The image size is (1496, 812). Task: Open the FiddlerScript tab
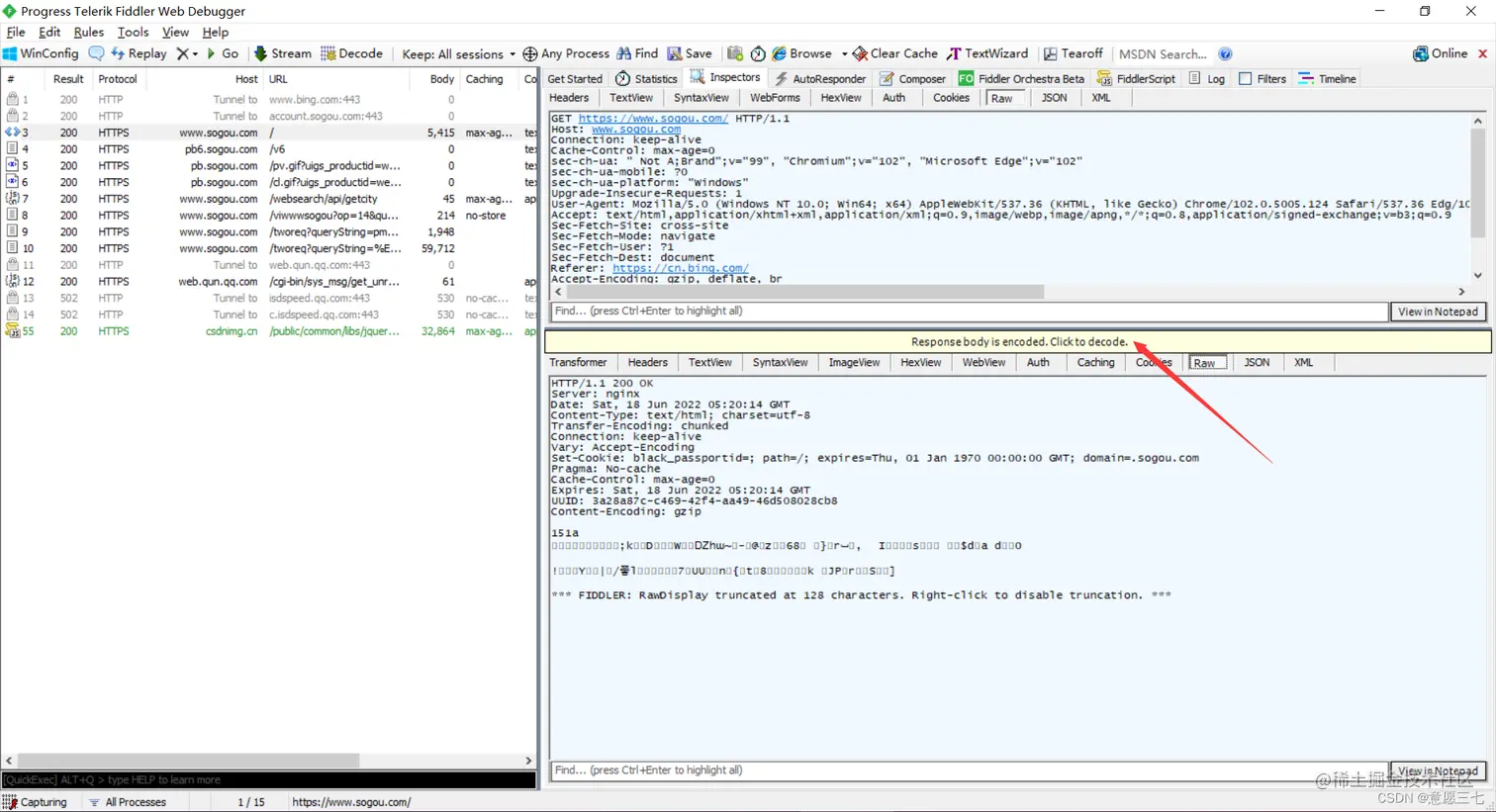tap(1136, 78)
